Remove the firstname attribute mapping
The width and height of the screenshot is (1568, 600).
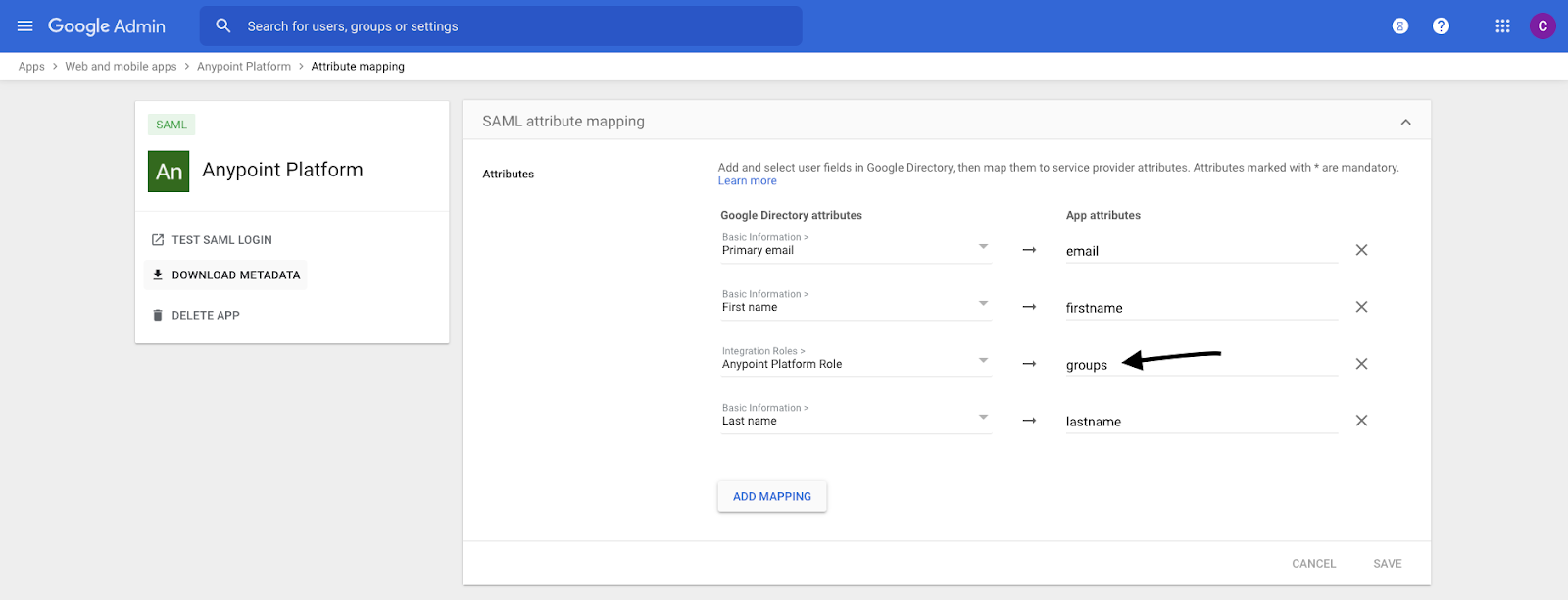pyautogui.click(x=1361, y=307)
